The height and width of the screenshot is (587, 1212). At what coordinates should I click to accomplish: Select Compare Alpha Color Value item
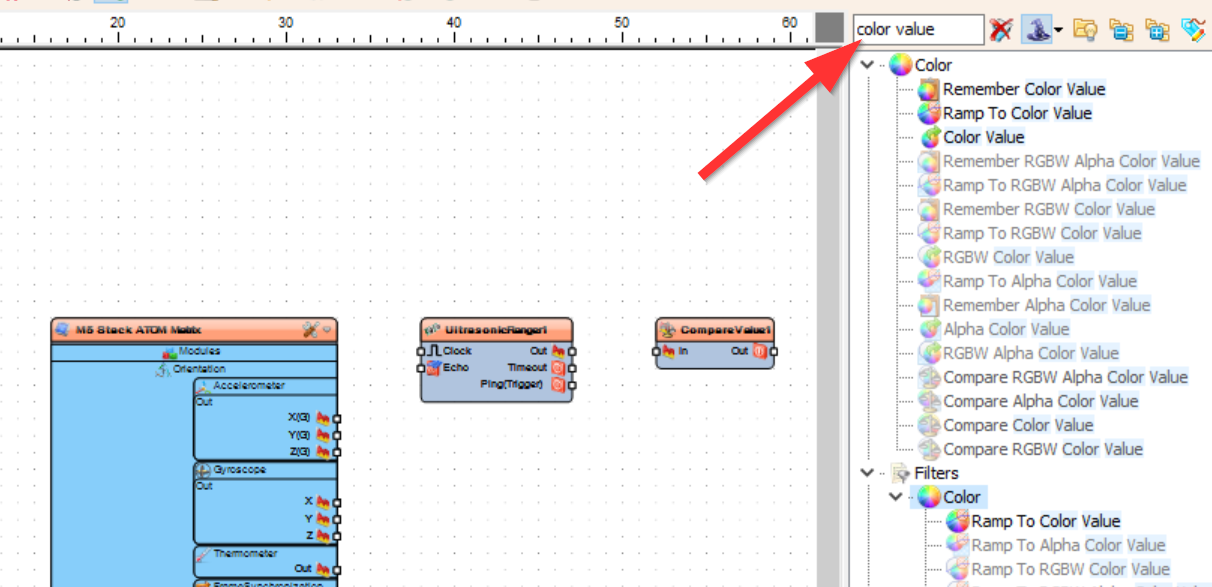pos(1041,401)
